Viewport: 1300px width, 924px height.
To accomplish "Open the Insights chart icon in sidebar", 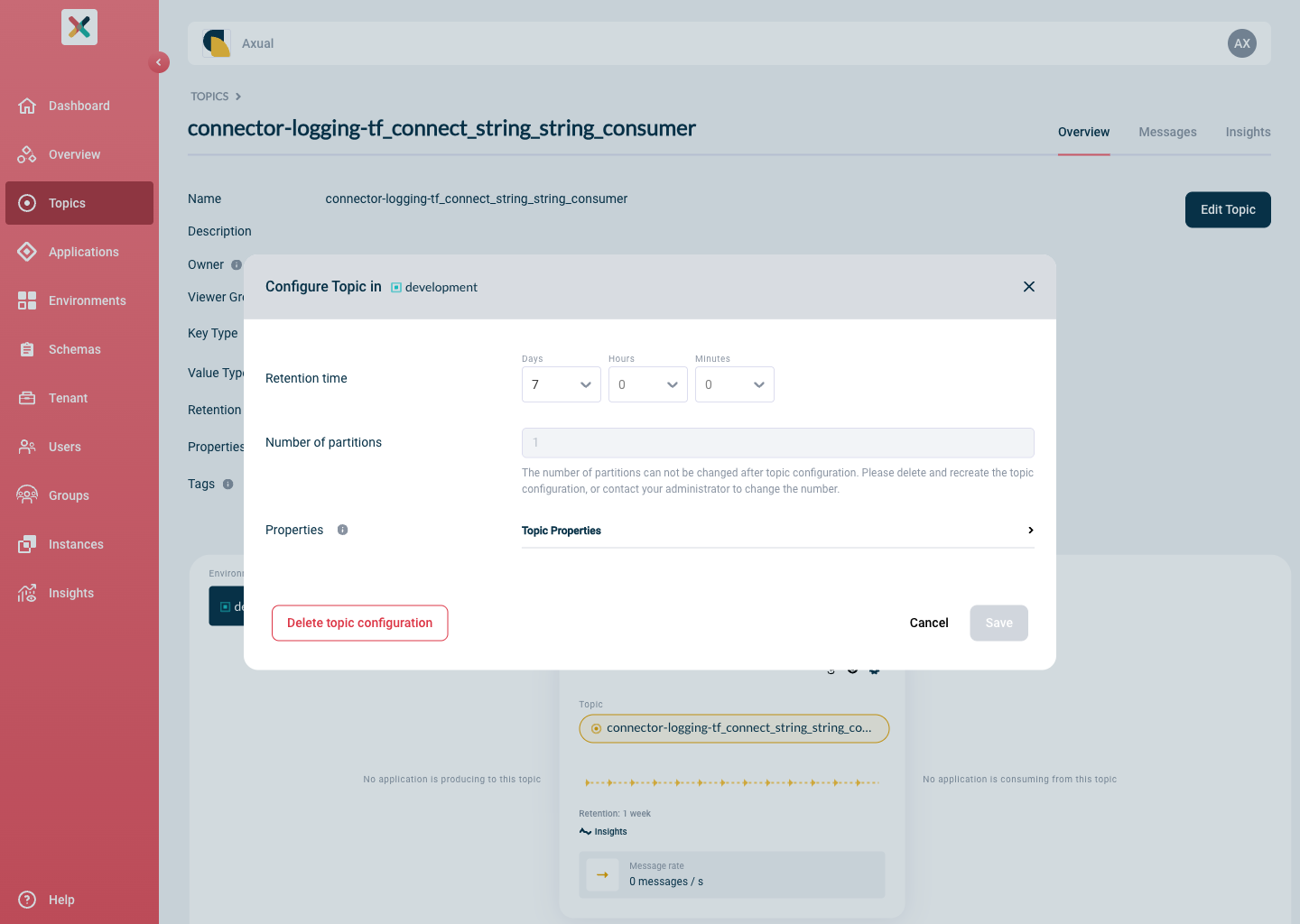I will 27,593.
